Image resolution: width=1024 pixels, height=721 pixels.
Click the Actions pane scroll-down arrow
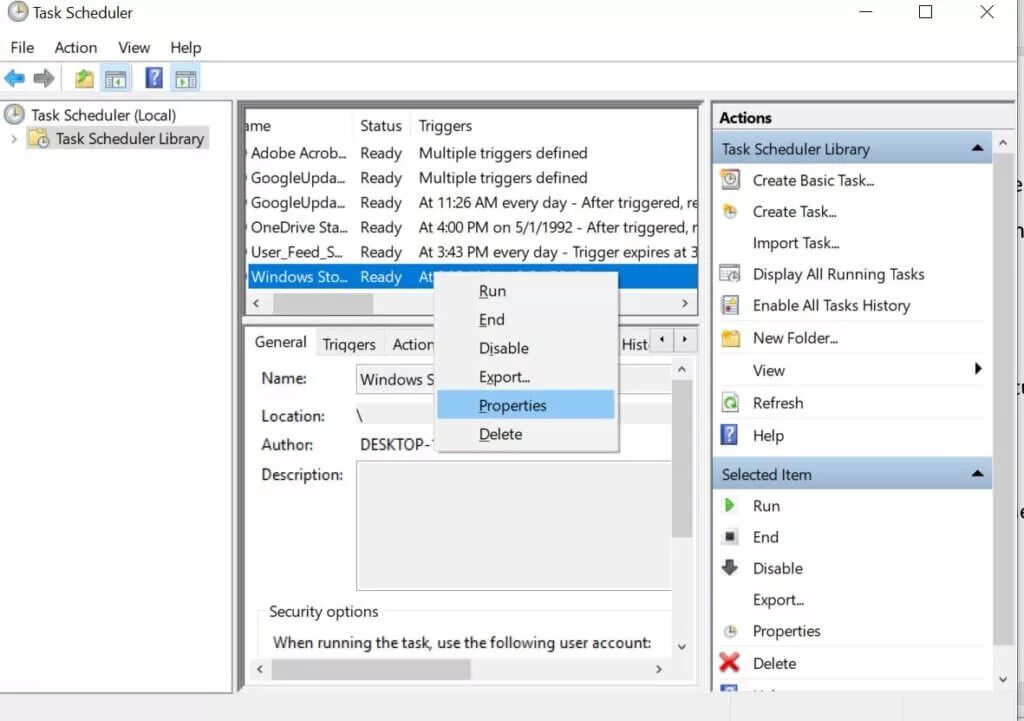tap(1003, 679)
